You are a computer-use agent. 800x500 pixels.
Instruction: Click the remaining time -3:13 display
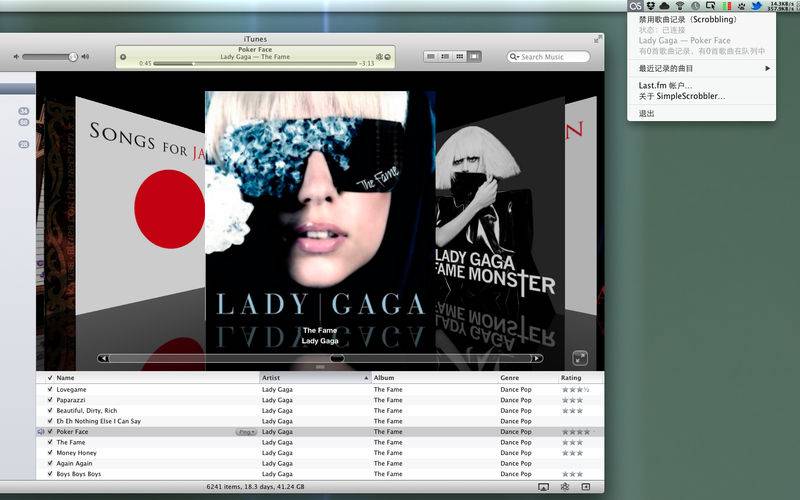(x=367, y=64)
